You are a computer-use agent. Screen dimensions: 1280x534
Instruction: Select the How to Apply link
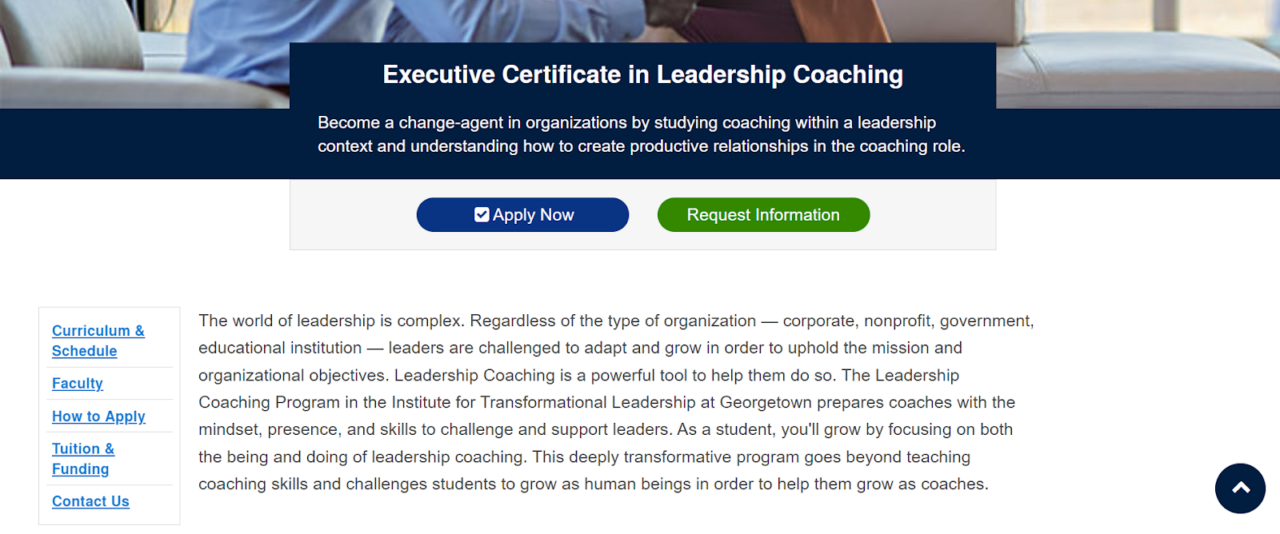98,416
